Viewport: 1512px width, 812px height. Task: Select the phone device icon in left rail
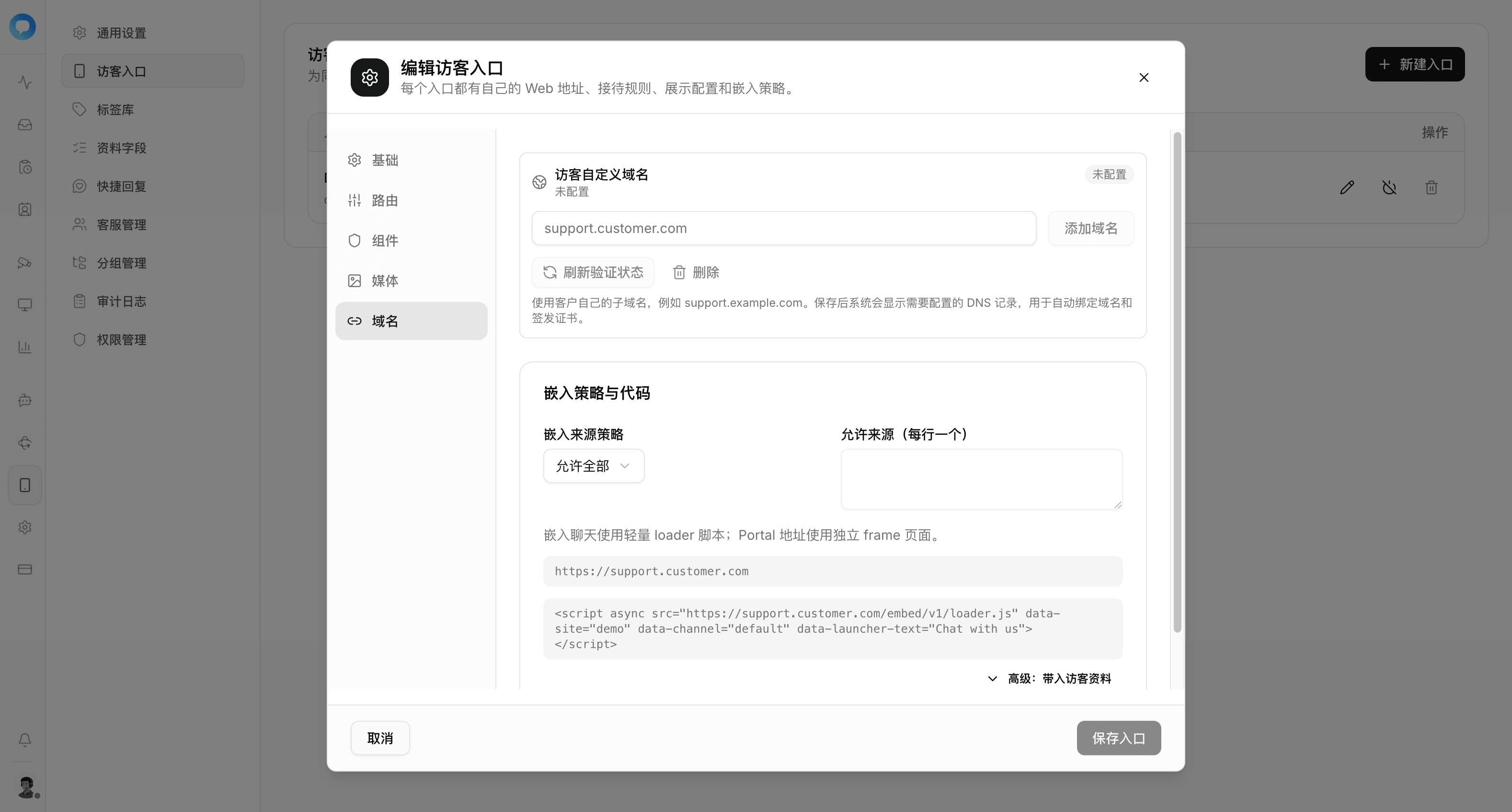click(x=24, y=485)
